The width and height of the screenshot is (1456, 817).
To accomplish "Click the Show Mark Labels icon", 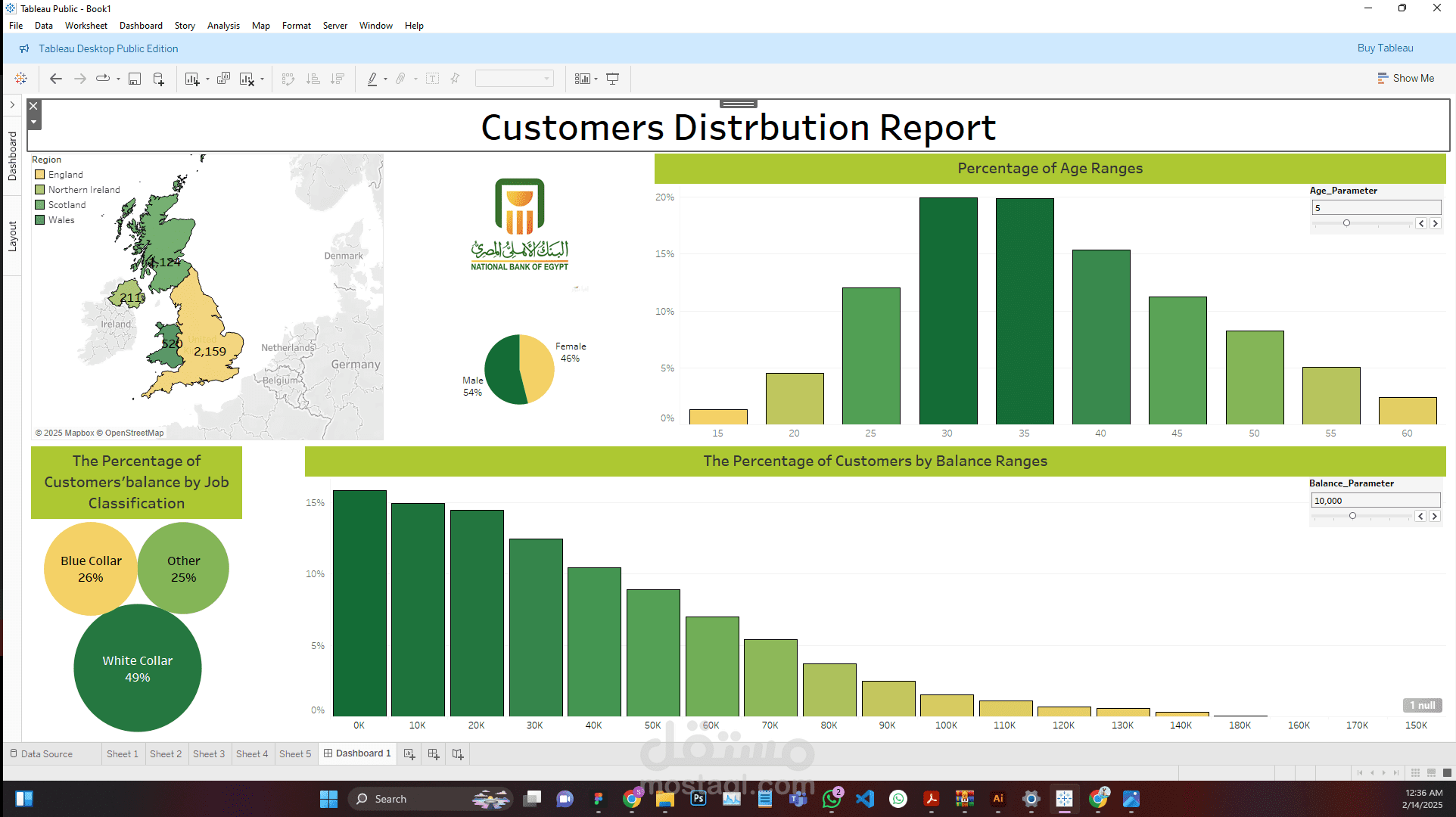I will (432, 79).
